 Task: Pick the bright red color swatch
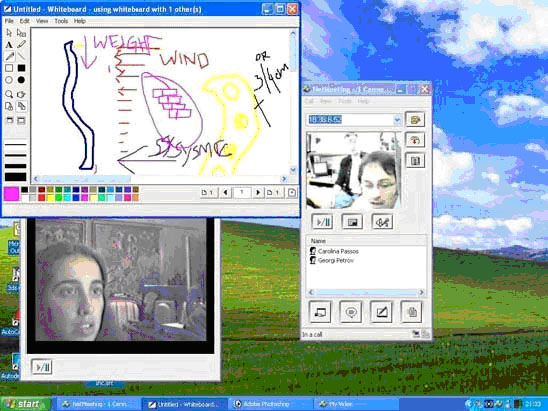[x=42, y=198]
